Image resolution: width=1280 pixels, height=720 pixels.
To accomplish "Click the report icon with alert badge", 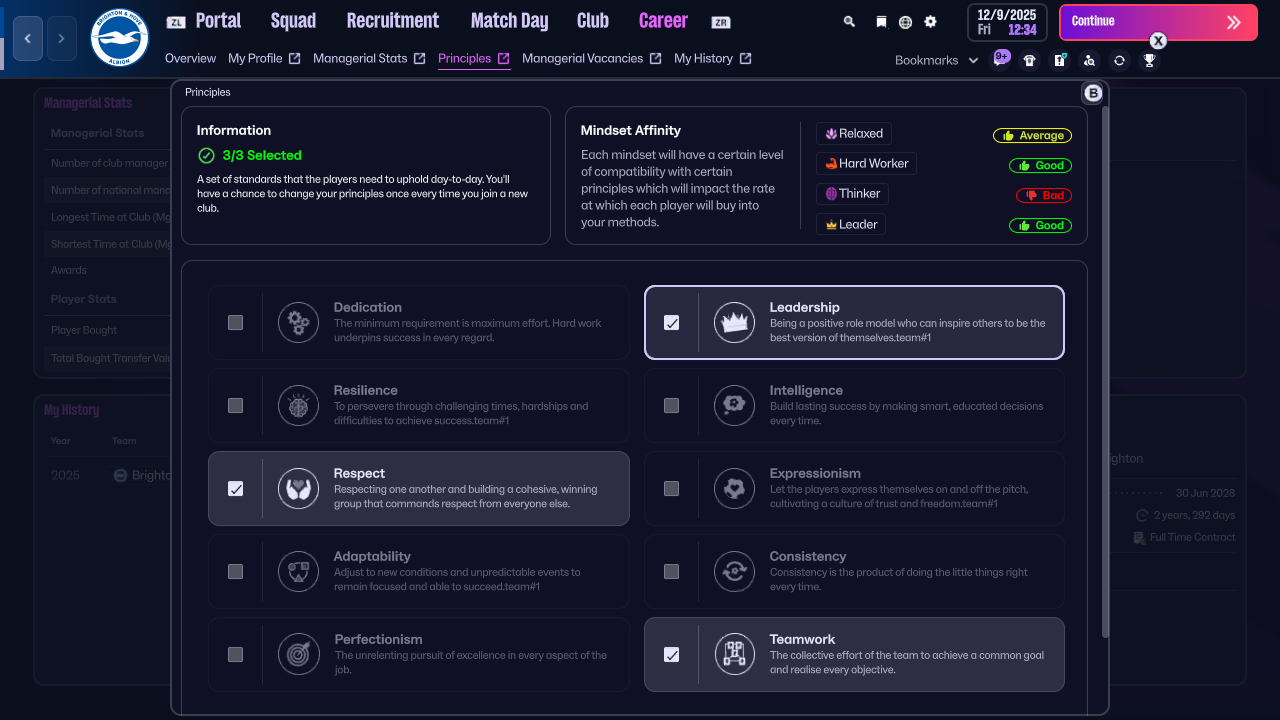I will coord(1059,60).
